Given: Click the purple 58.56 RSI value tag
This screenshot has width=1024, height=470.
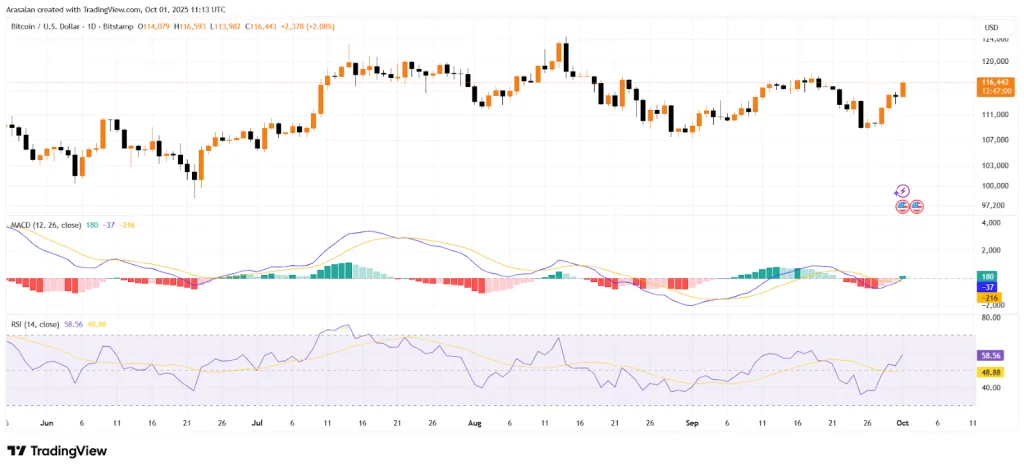Looking at the screenshot, I should (991, 355).
